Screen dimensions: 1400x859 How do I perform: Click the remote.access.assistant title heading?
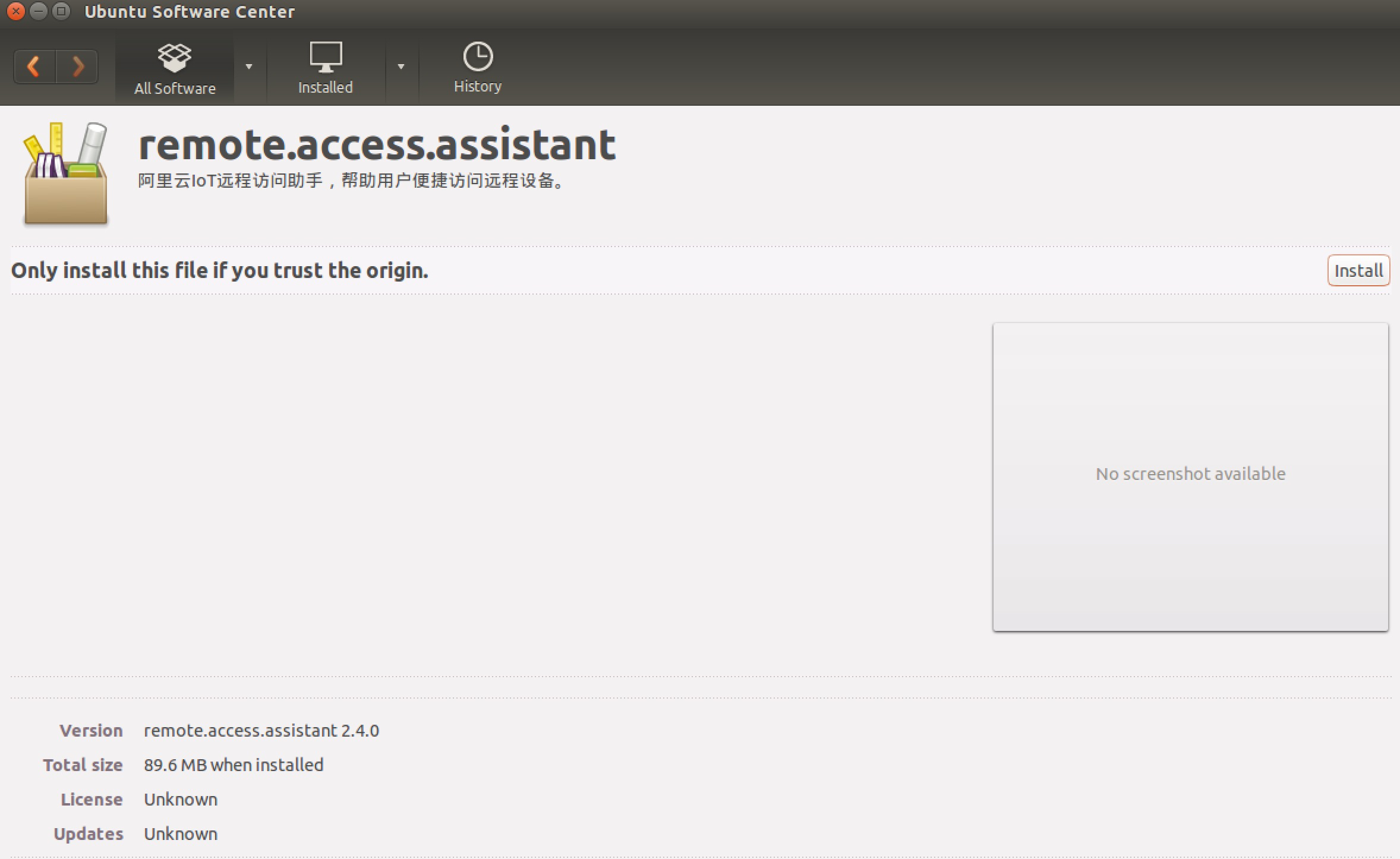[x=377, y=145]
